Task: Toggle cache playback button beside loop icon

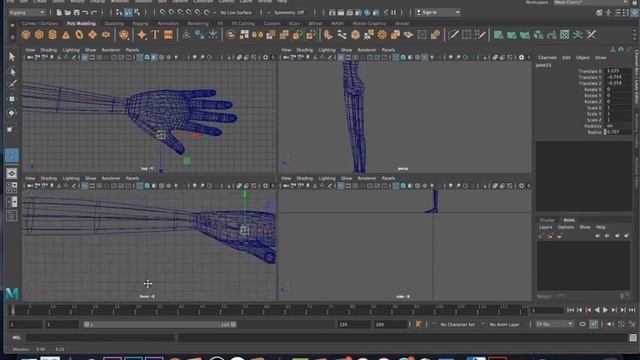Action: [x=594, y=324]
